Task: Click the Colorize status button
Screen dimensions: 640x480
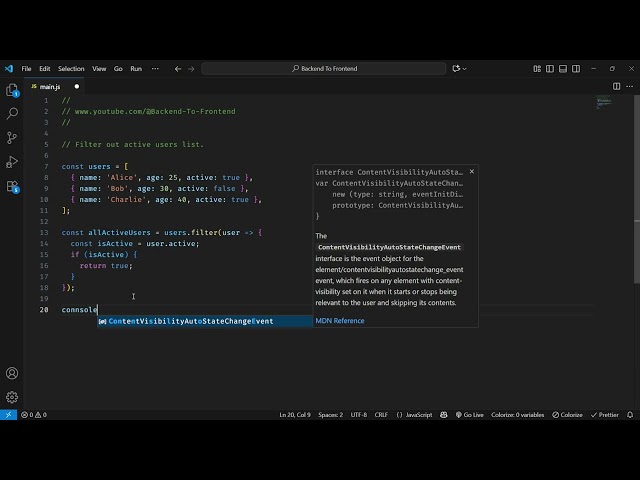Action: click(567, 415)
